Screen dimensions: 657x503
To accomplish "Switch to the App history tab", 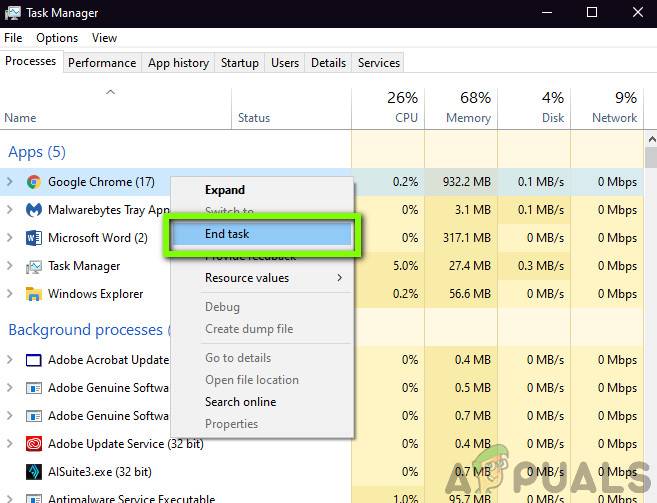I will click(178, 63).
